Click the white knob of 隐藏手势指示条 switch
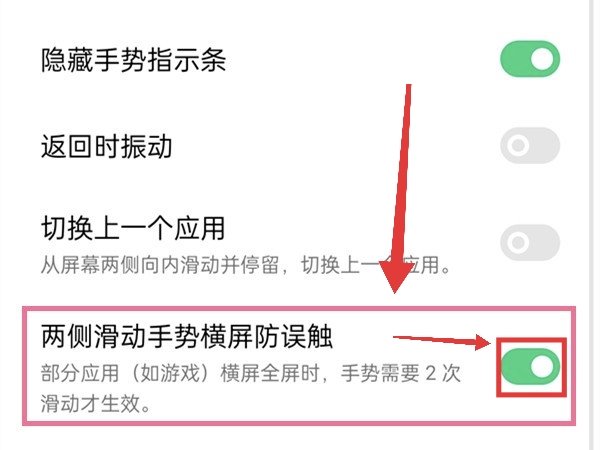Screen dimensions: 600x450 (x=543, y=59)
